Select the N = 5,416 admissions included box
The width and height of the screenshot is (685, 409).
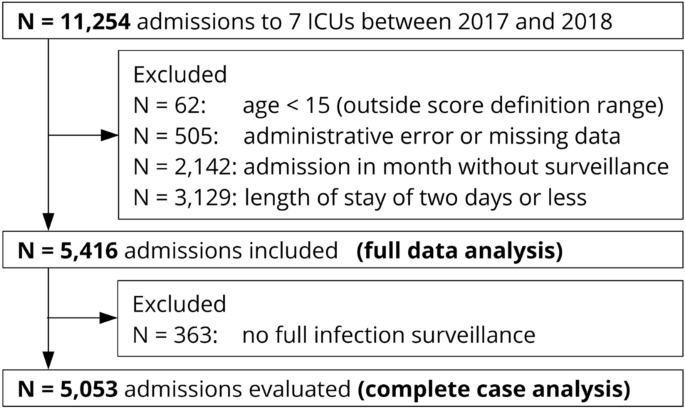coord(342,250)
